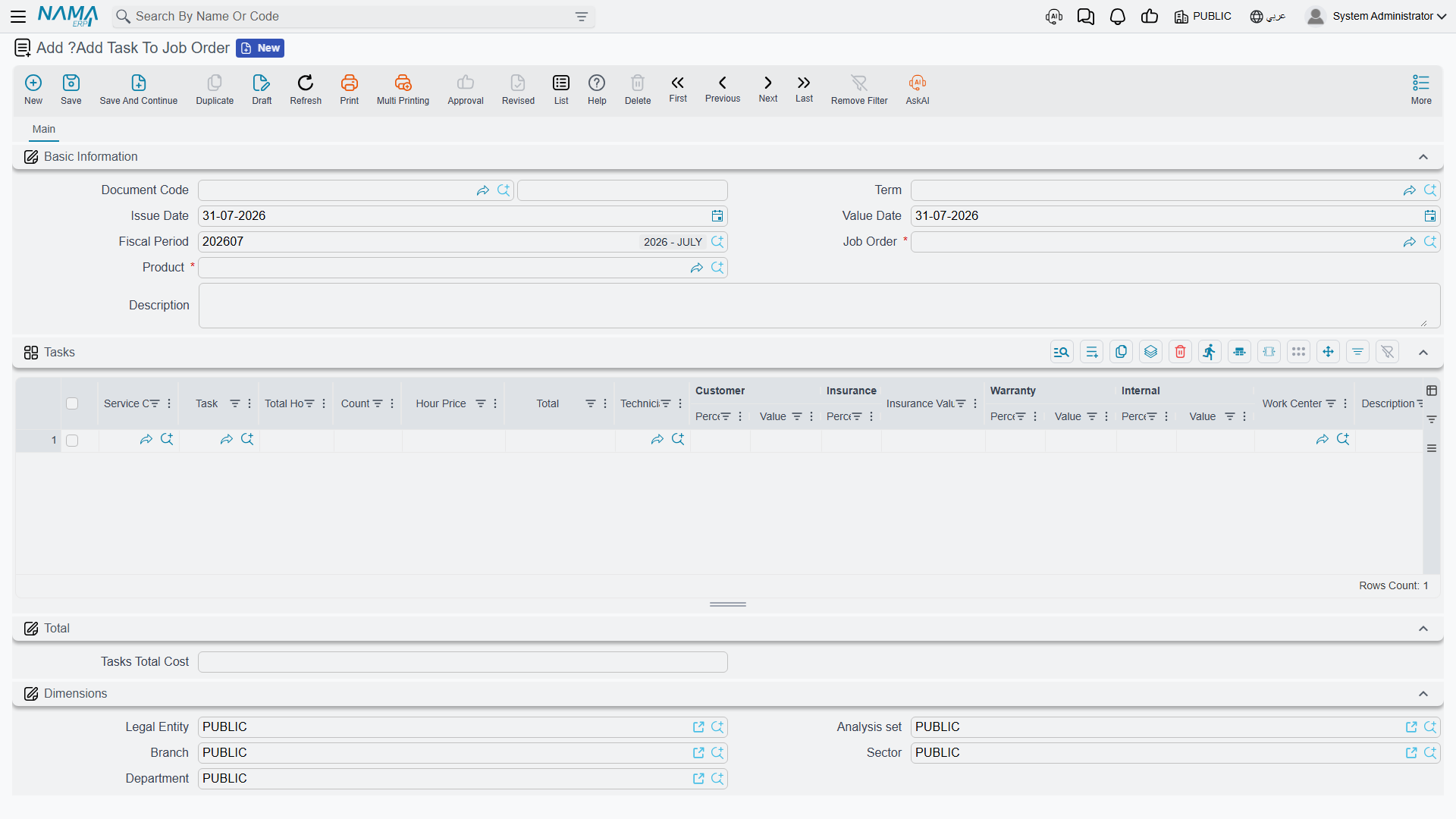The height and width of the screenshot is (819, 1456).
Task: Click the Tasks Total Cost field
Action: pos(463,662)
